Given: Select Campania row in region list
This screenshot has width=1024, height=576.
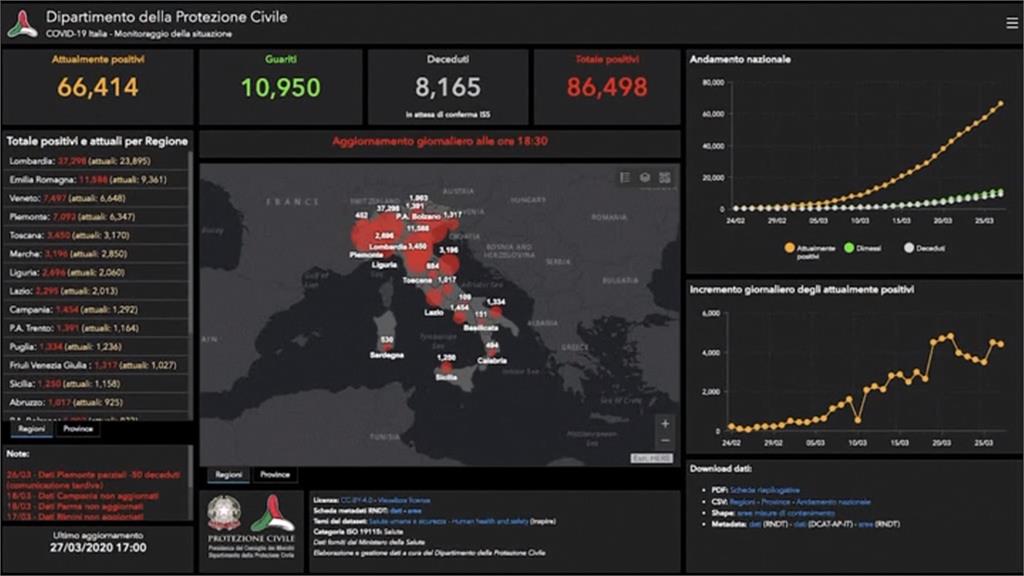Looking at the screenshot, I should point(96,310).
